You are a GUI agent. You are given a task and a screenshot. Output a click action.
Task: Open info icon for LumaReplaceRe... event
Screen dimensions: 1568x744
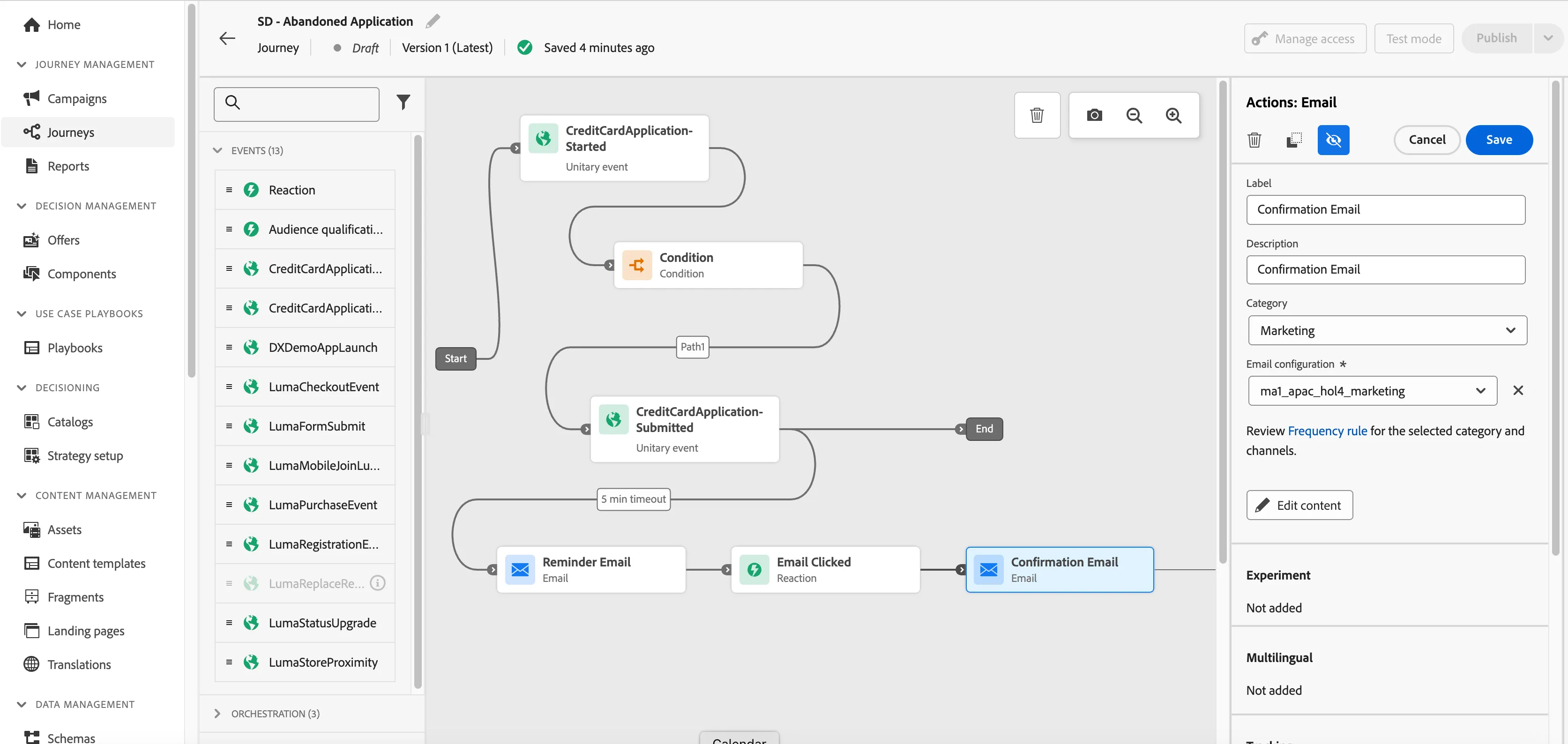coord(377,583)
